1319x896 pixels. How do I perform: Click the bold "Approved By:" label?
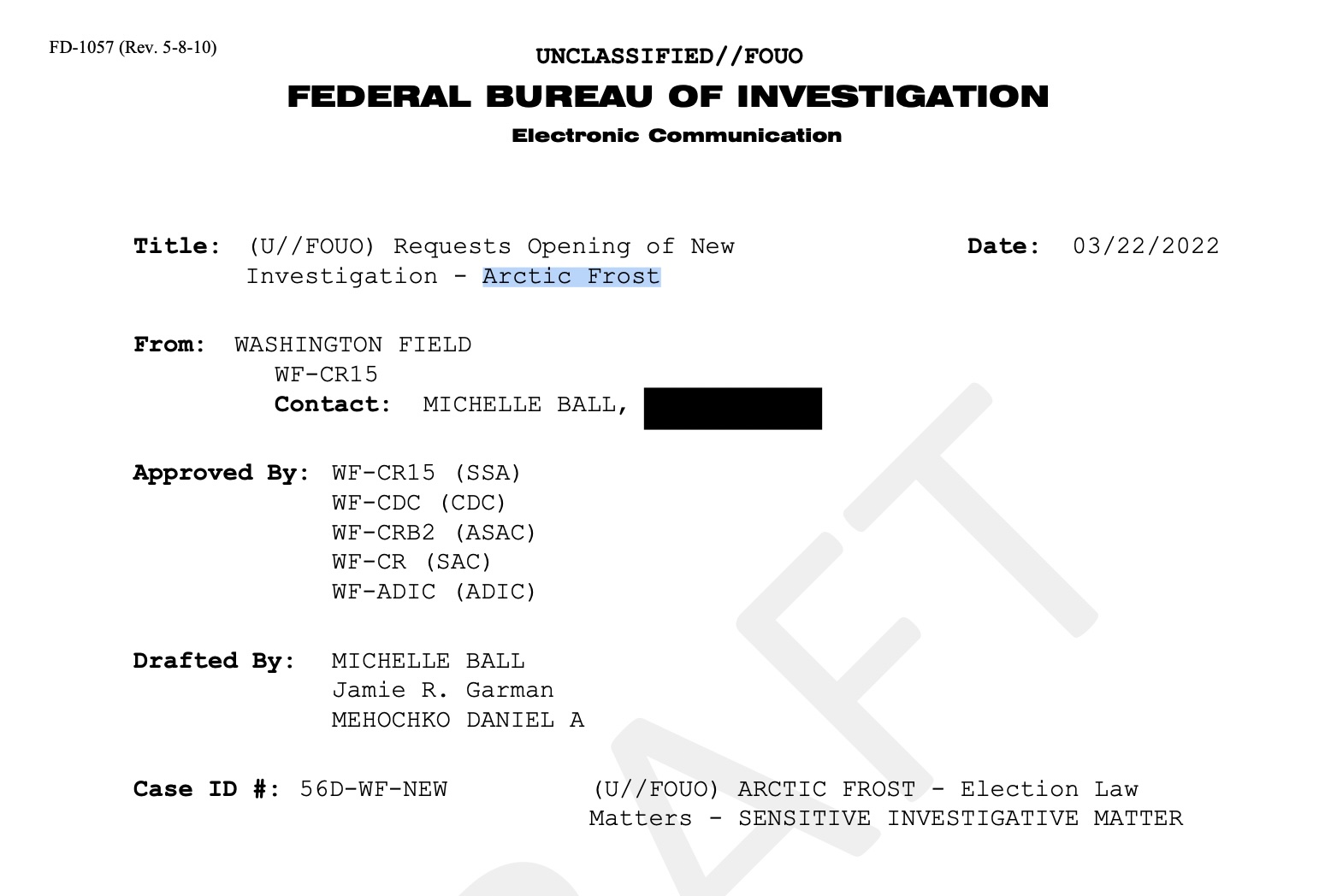point(221,473)
